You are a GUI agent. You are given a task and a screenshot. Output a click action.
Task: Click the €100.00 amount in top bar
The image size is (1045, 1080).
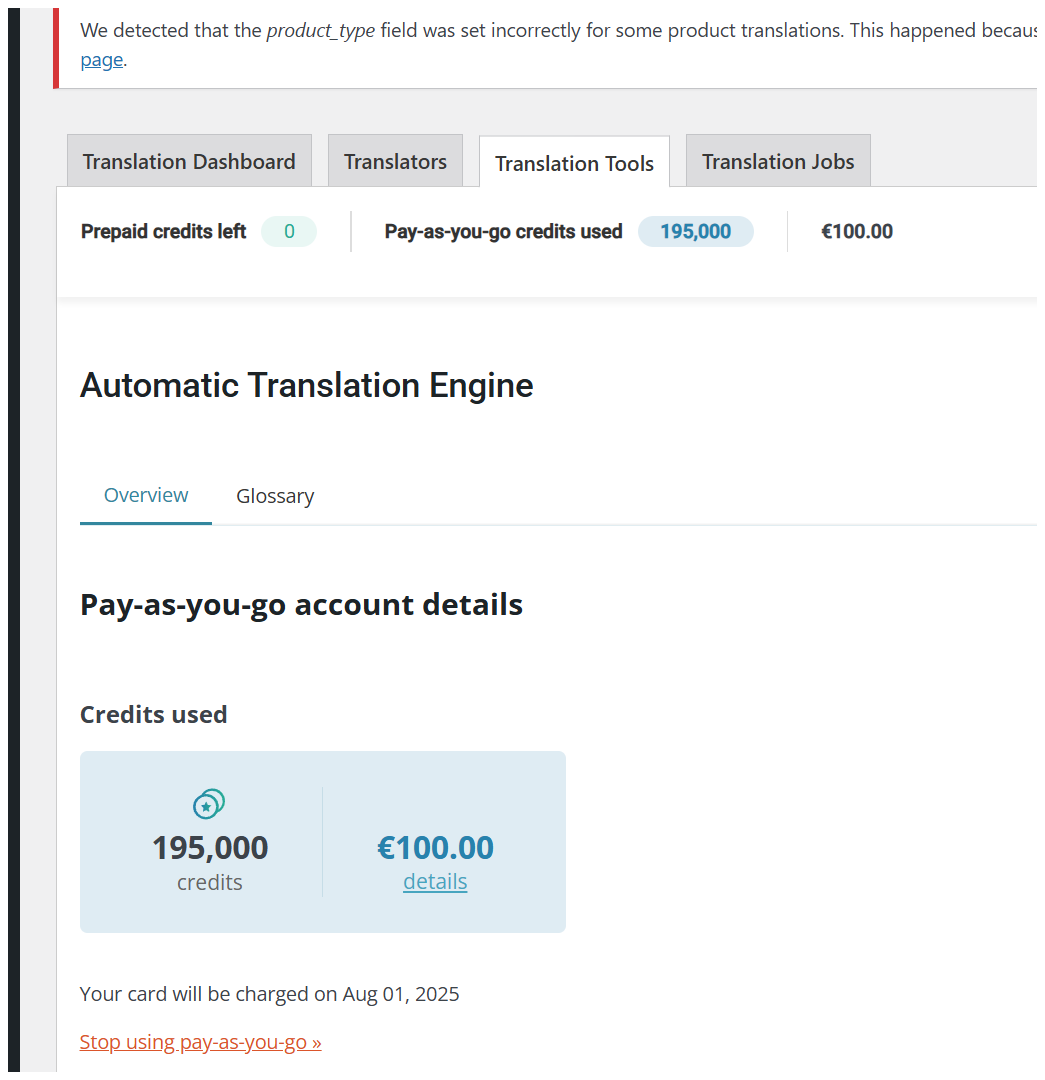857,231
